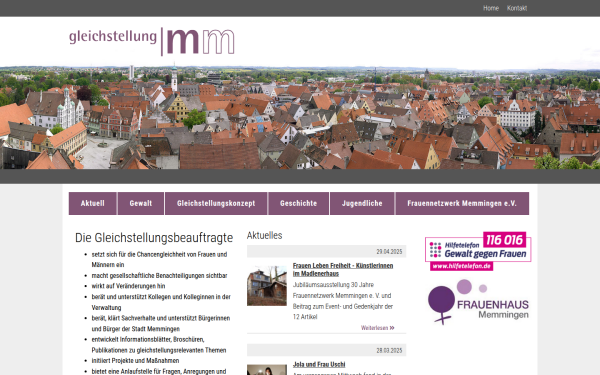Click the Die Gleichstellungsbeauftragte heading
Viewport: 600px width, 375px height.
[x=154, y=238]
